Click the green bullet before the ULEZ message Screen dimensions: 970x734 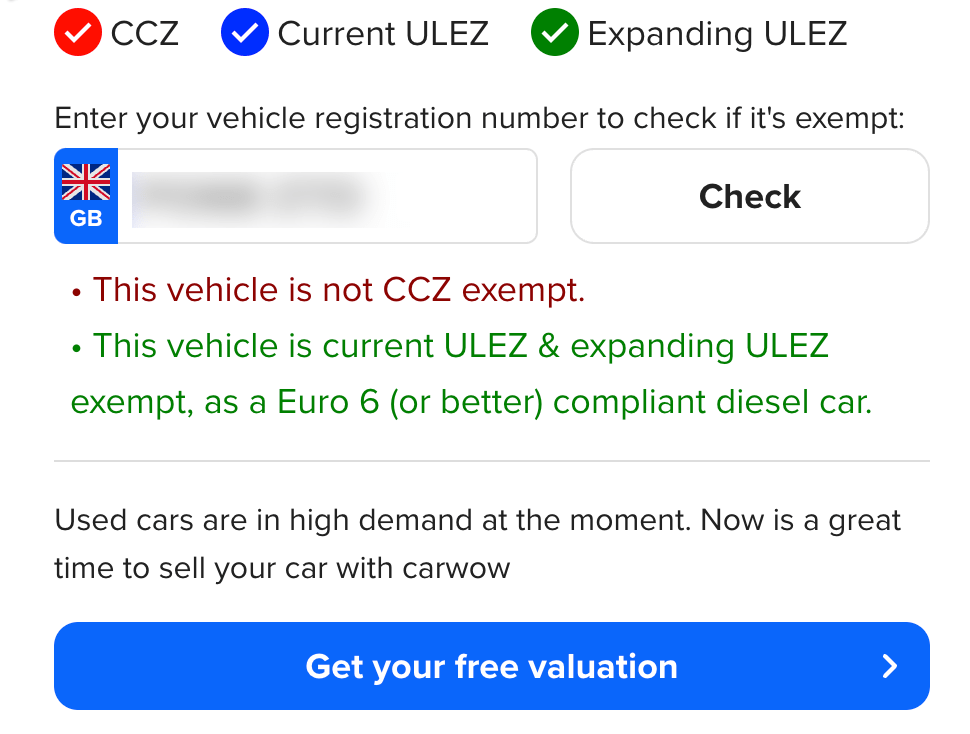[77, 349]
